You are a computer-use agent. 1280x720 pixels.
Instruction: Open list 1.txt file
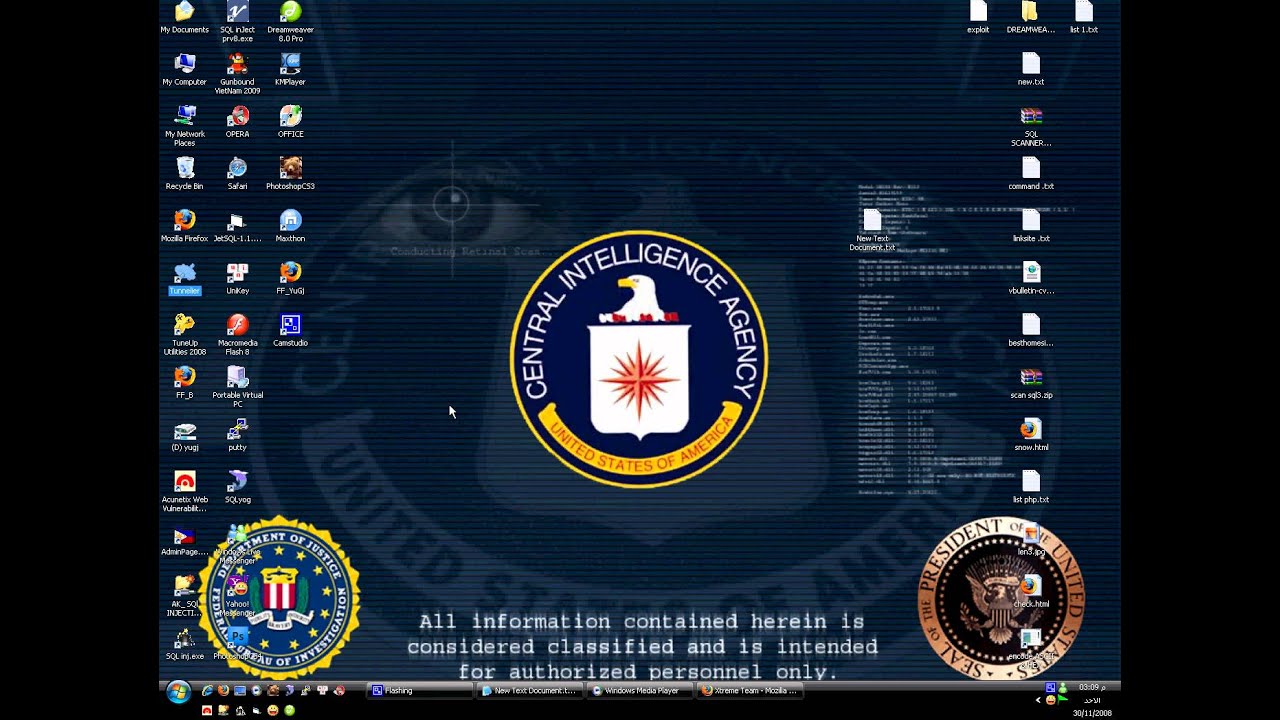(1083, 18)
